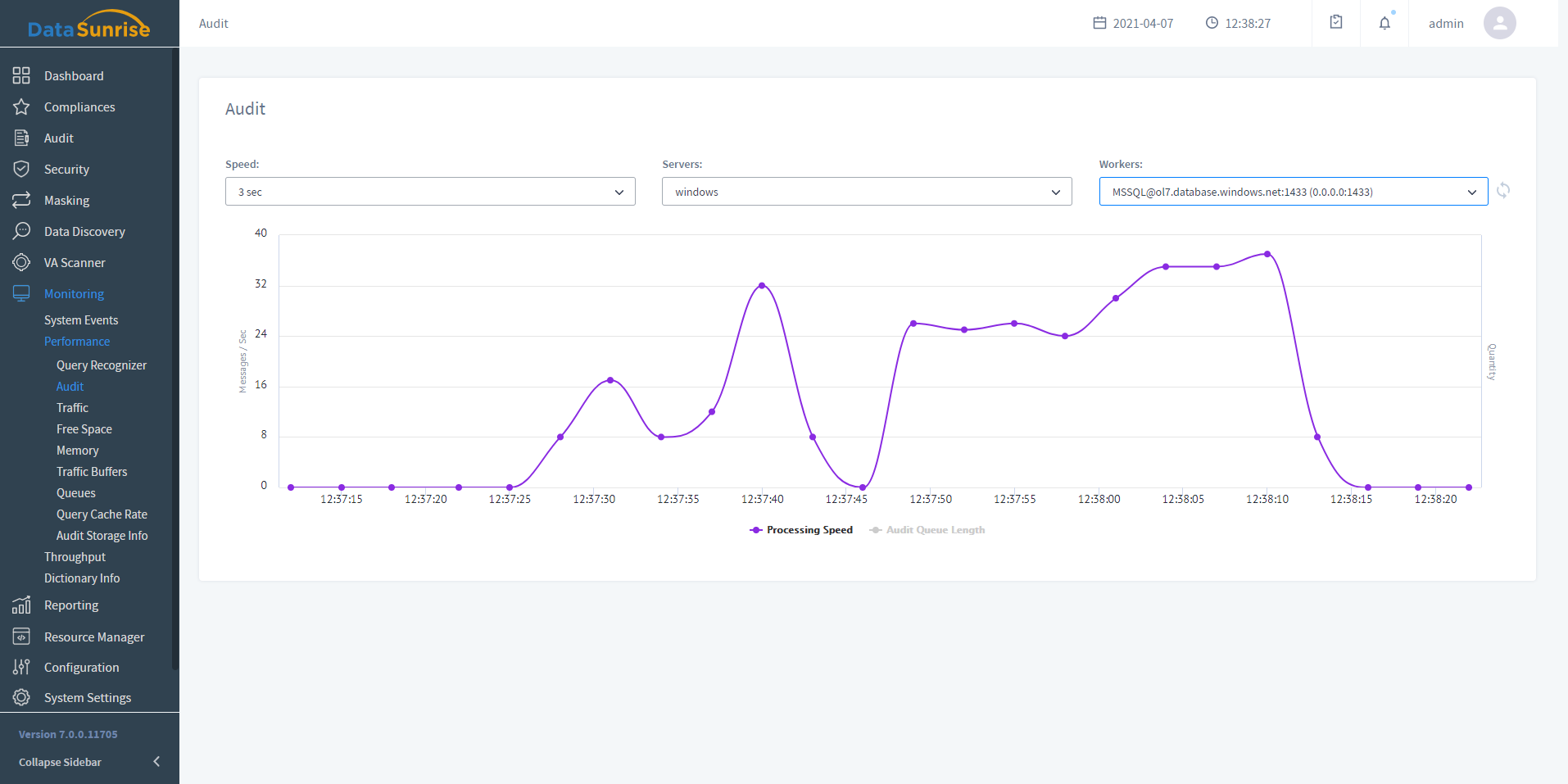Viewport: 1568px width, 784px height.
Task: Click the notifications bell icon
Action: click(1384, 23)
